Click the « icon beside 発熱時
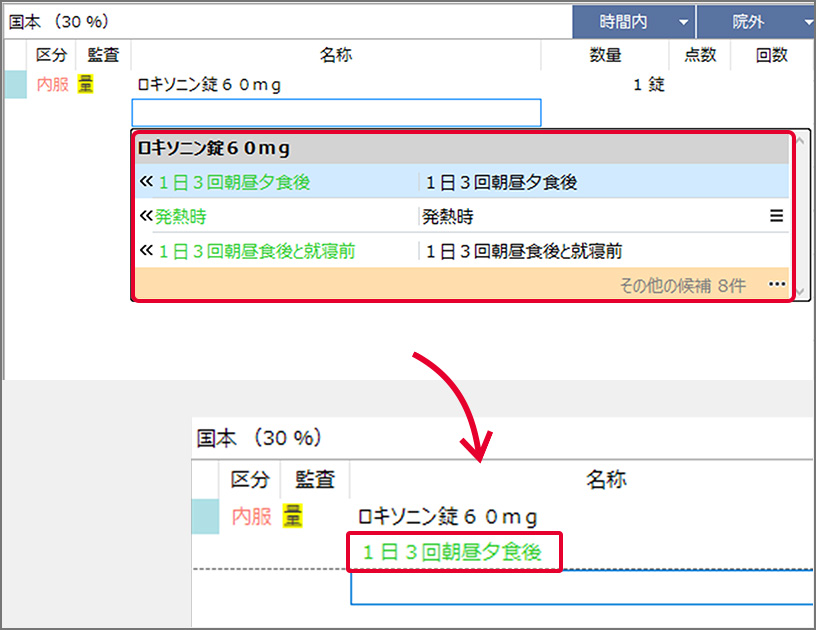The height and width of the screenshot is (630, 816). pos(146,216)
